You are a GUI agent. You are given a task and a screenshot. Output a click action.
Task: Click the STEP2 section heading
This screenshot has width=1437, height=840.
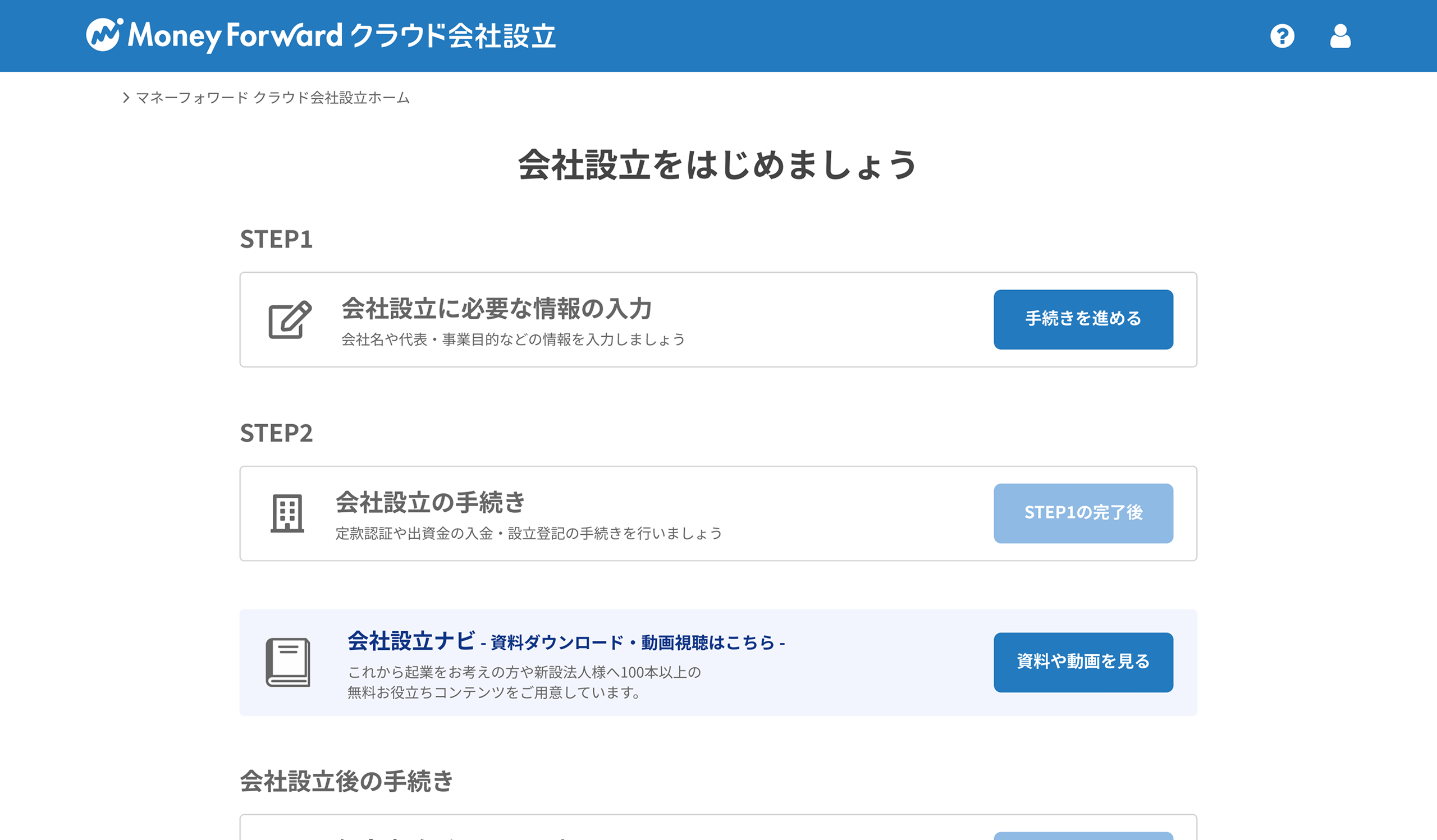[276, 433]
